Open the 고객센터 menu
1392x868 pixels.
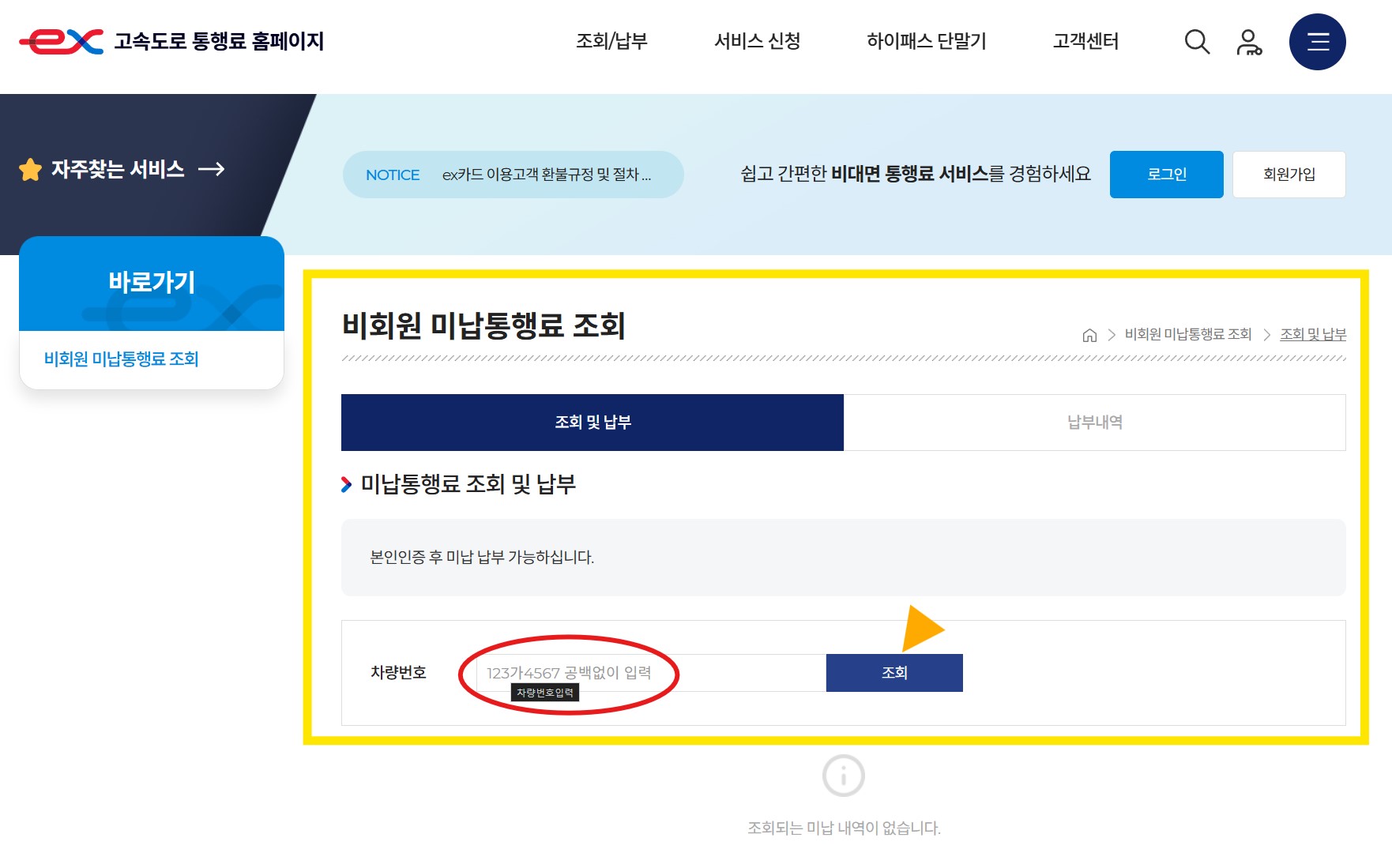pyautogui.click(x=1086, y=42)
